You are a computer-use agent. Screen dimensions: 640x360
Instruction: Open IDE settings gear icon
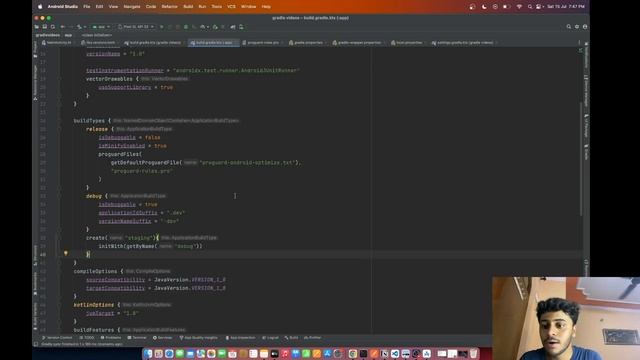[x=577, y=27]
